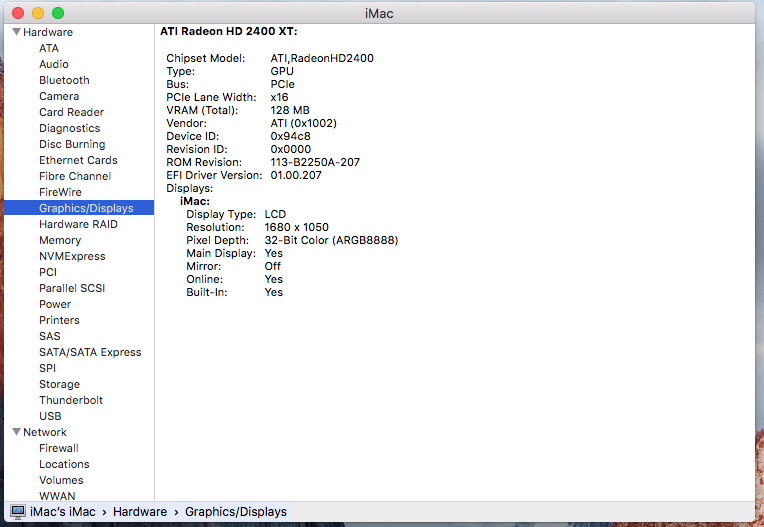Zoom window with the green button
The image size is (764, 527).
(x=58, y=13)
